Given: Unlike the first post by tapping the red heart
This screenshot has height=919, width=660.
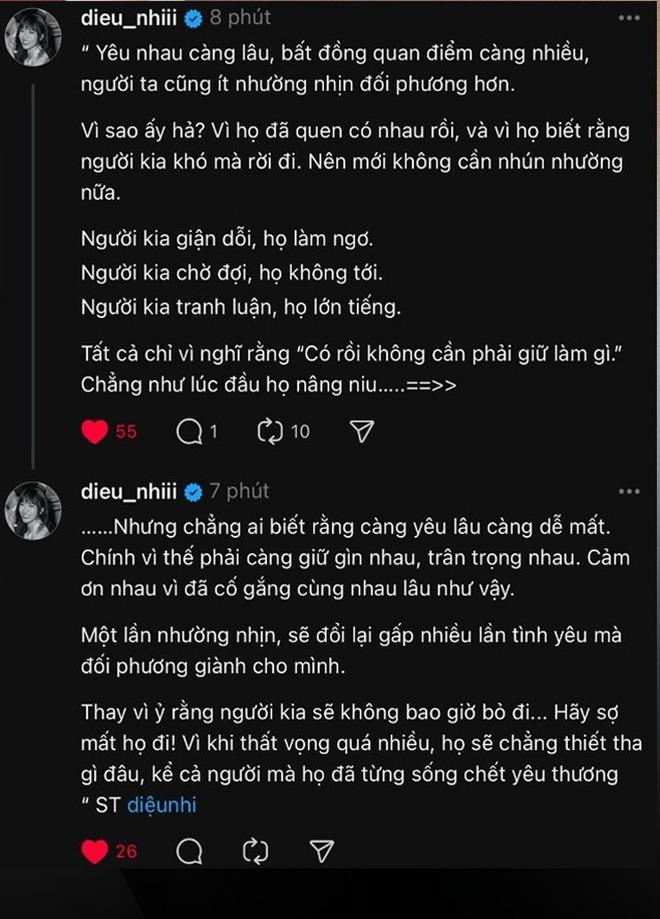Looking at the screenshot, I should pos(94,431).
